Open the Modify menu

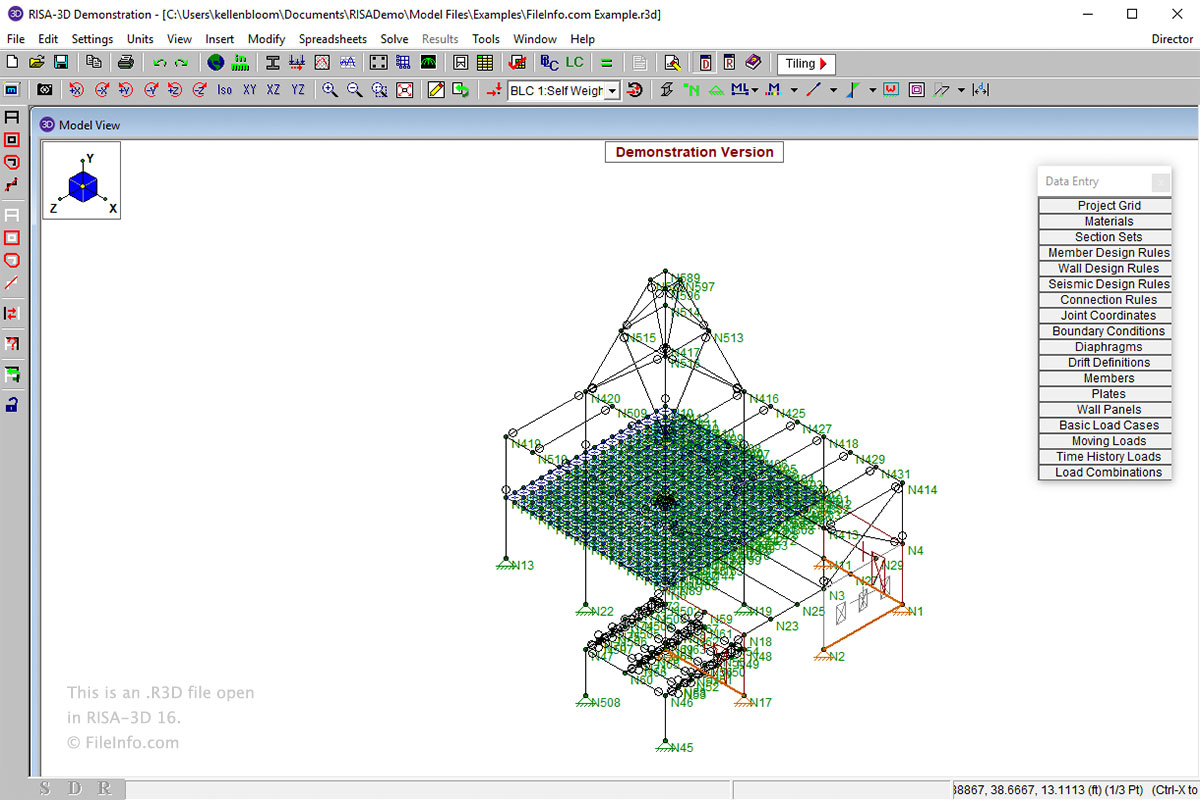point(267,39)
